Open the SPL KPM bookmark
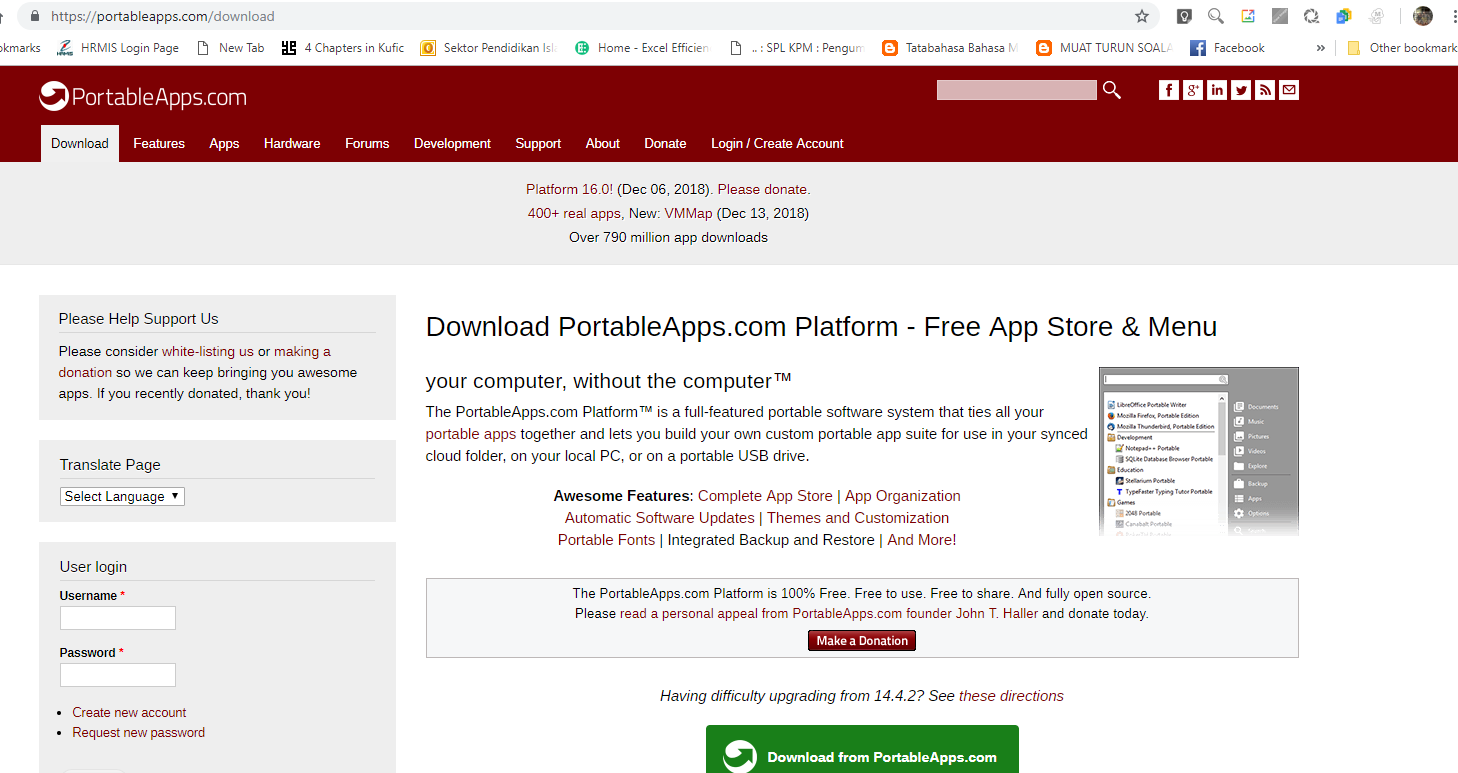1458x773 pixels. (797, 47)
